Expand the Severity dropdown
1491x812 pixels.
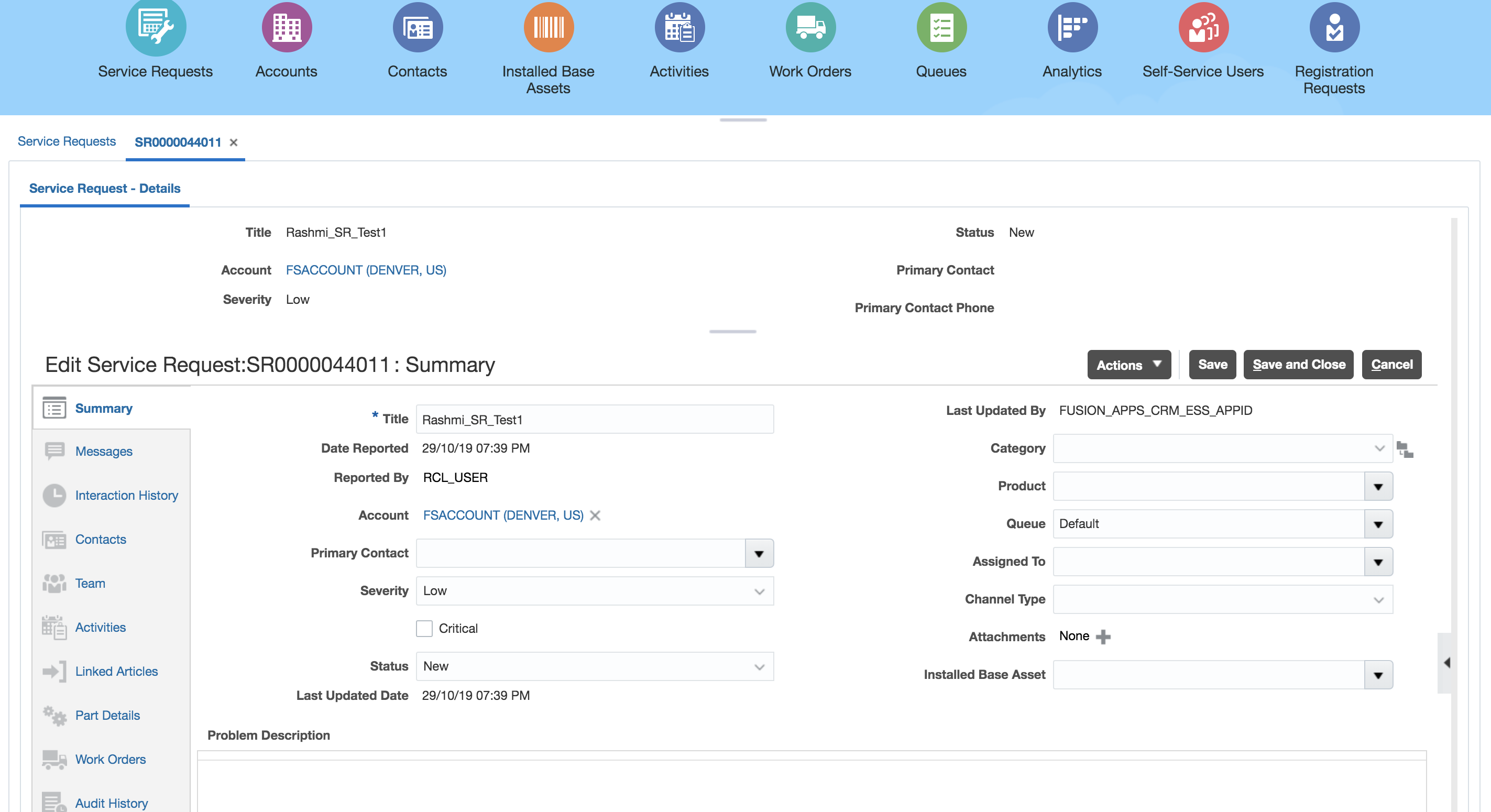coord(759,591)
